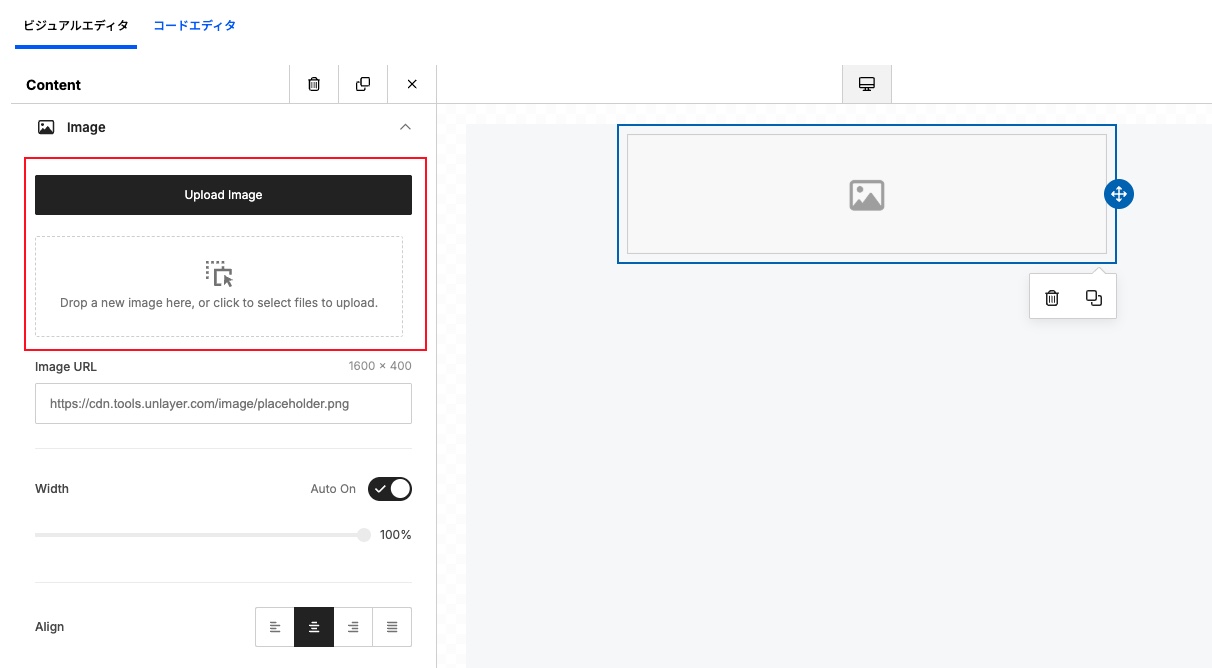The height and width of the screenshot is (668, 1212).
Task: Switch to ビジュアルエディタ tab
Action: click(76, 25)
